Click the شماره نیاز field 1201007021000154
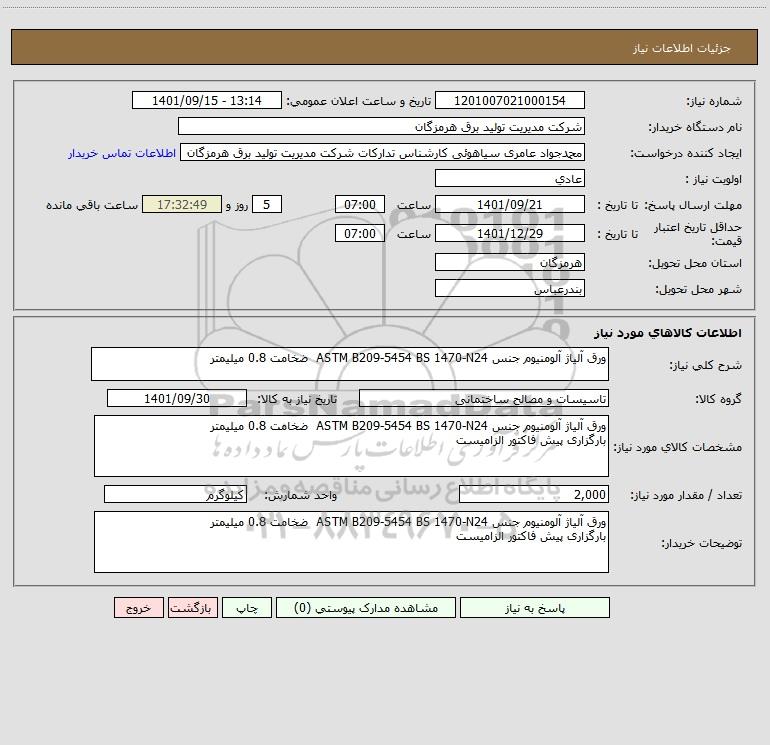Image resolution: width=770 pixels, height=745 pixels. (x=510, y=100)
